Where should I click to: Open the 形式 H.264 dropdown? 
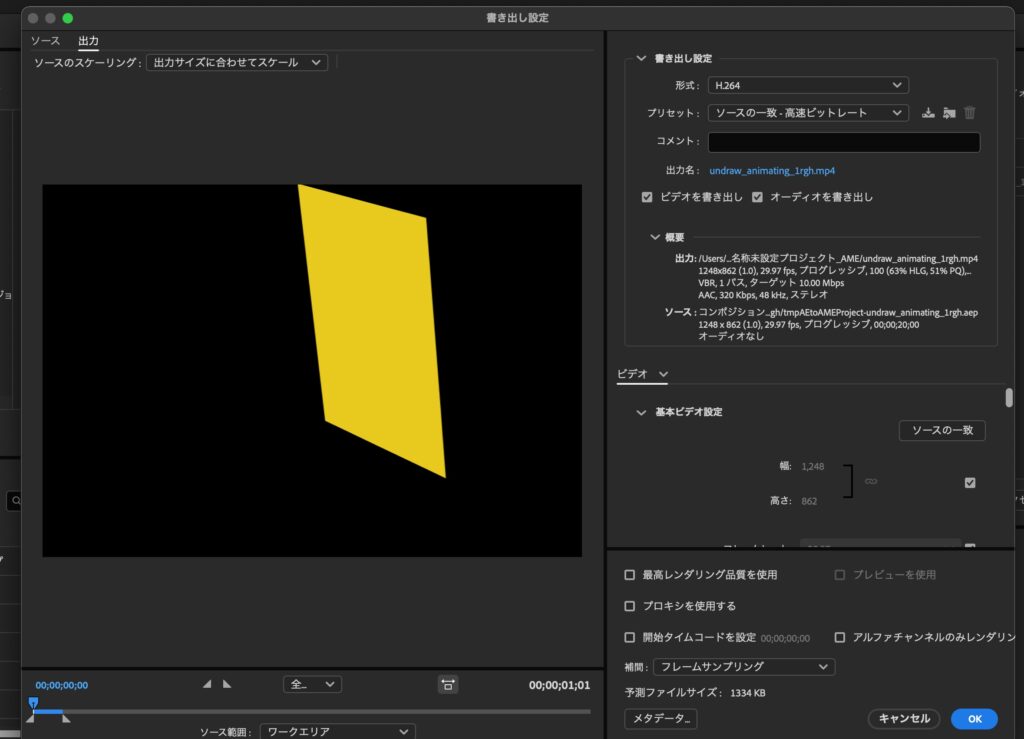[807, 86]
